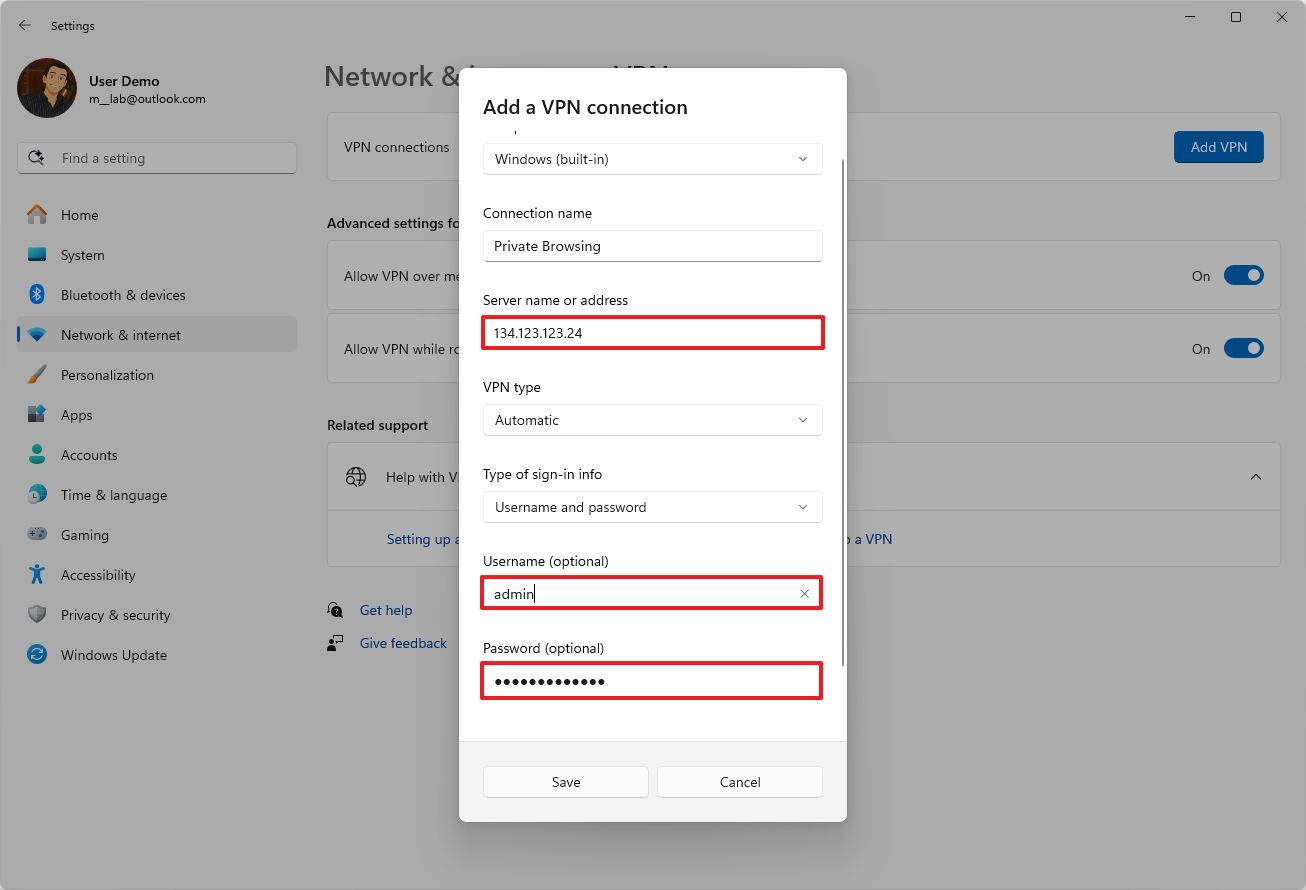This screenshot has width=1306, height=890.
Task: Clear the Username field using the X icon
Action: pos(804,593)
